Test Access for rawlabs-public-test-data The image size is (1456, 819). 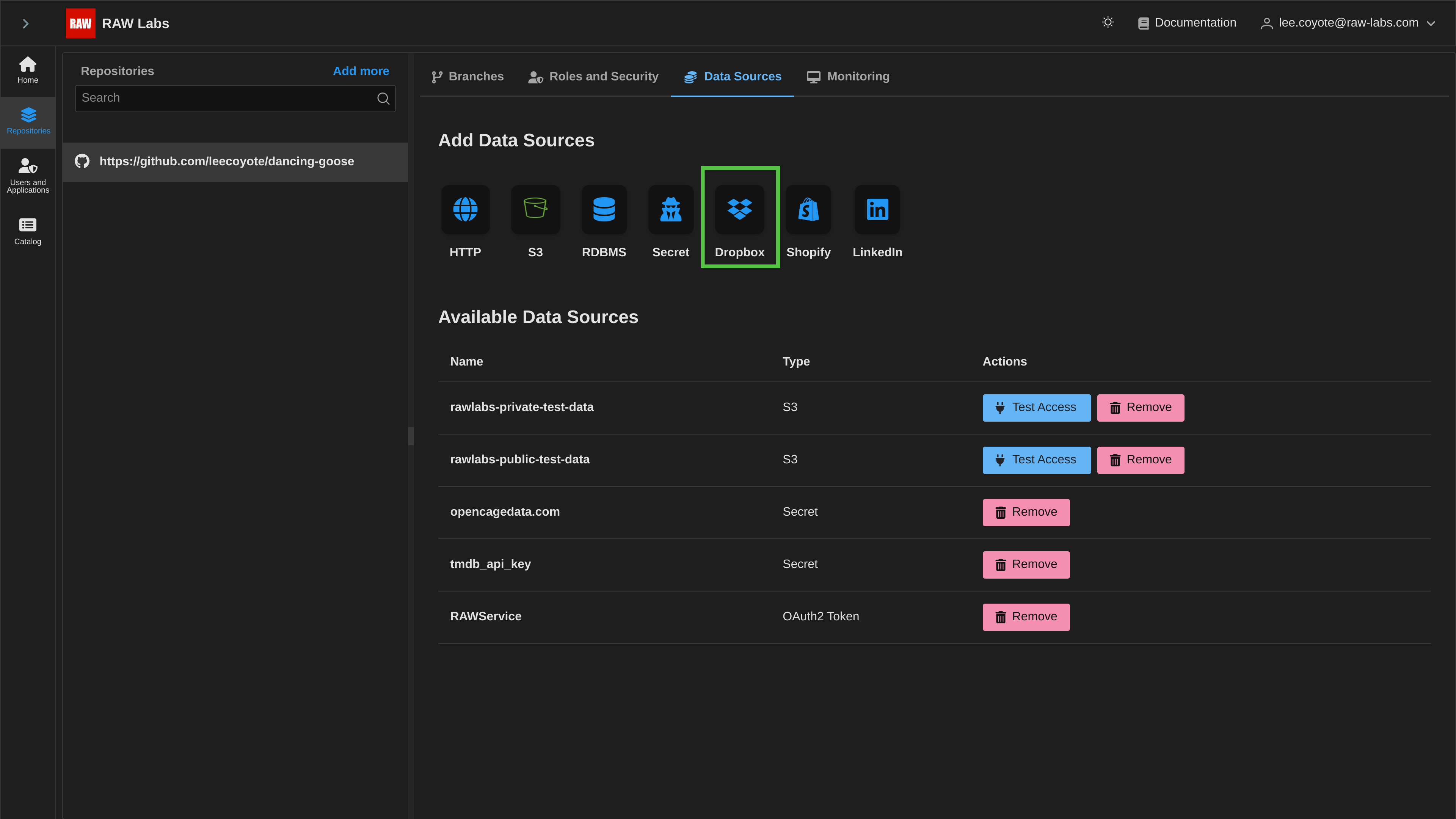pos(1037,460)
